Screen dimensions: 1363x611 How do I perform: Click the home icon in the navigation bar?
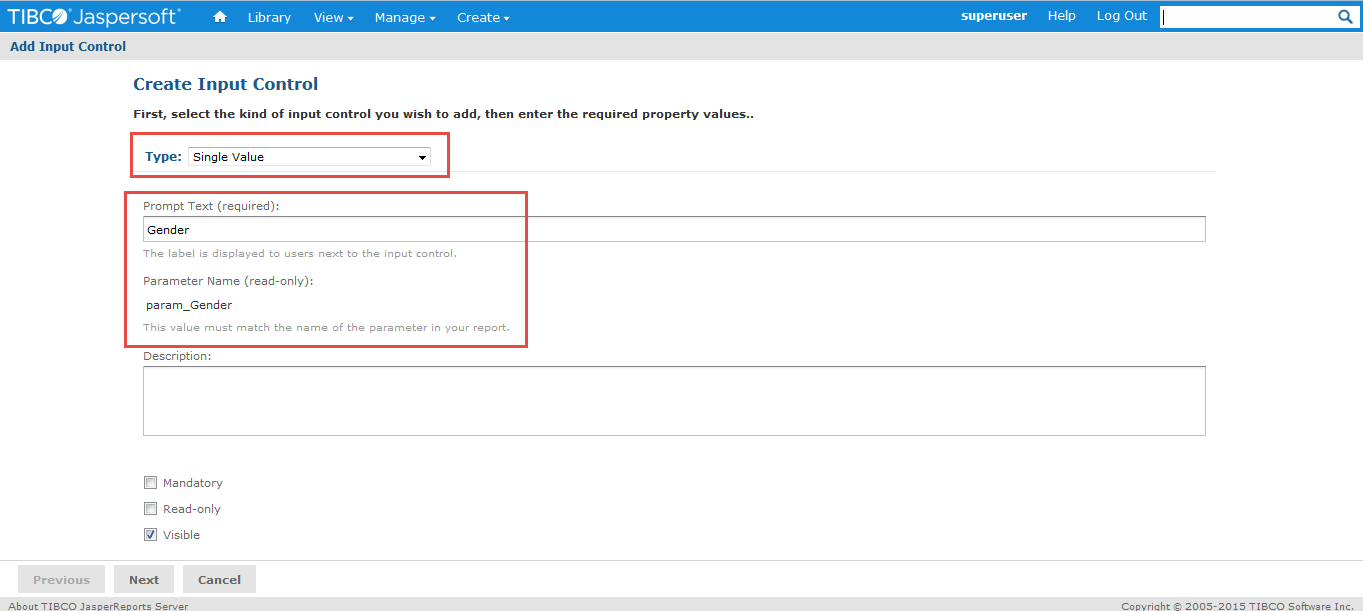tap(219, 16)
